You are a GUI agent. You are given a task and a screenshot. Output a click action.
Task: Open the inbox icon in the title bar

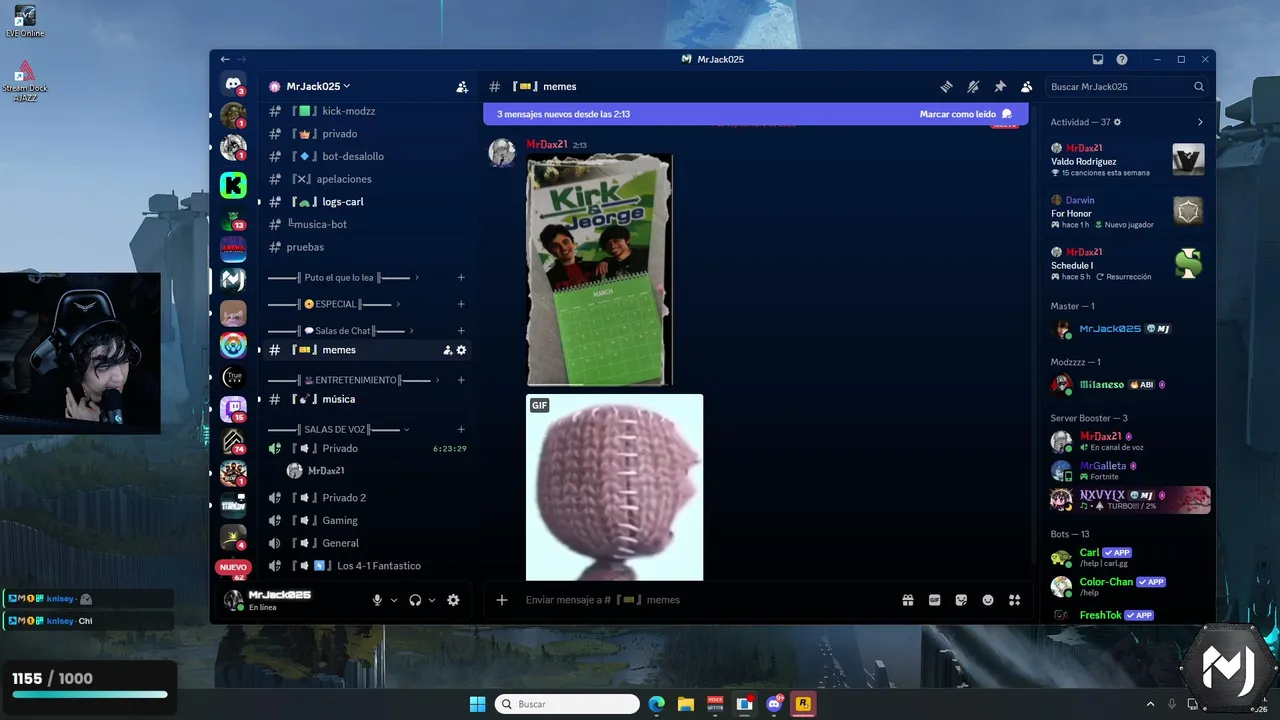pyautogui.click(x=1098, y=59)
